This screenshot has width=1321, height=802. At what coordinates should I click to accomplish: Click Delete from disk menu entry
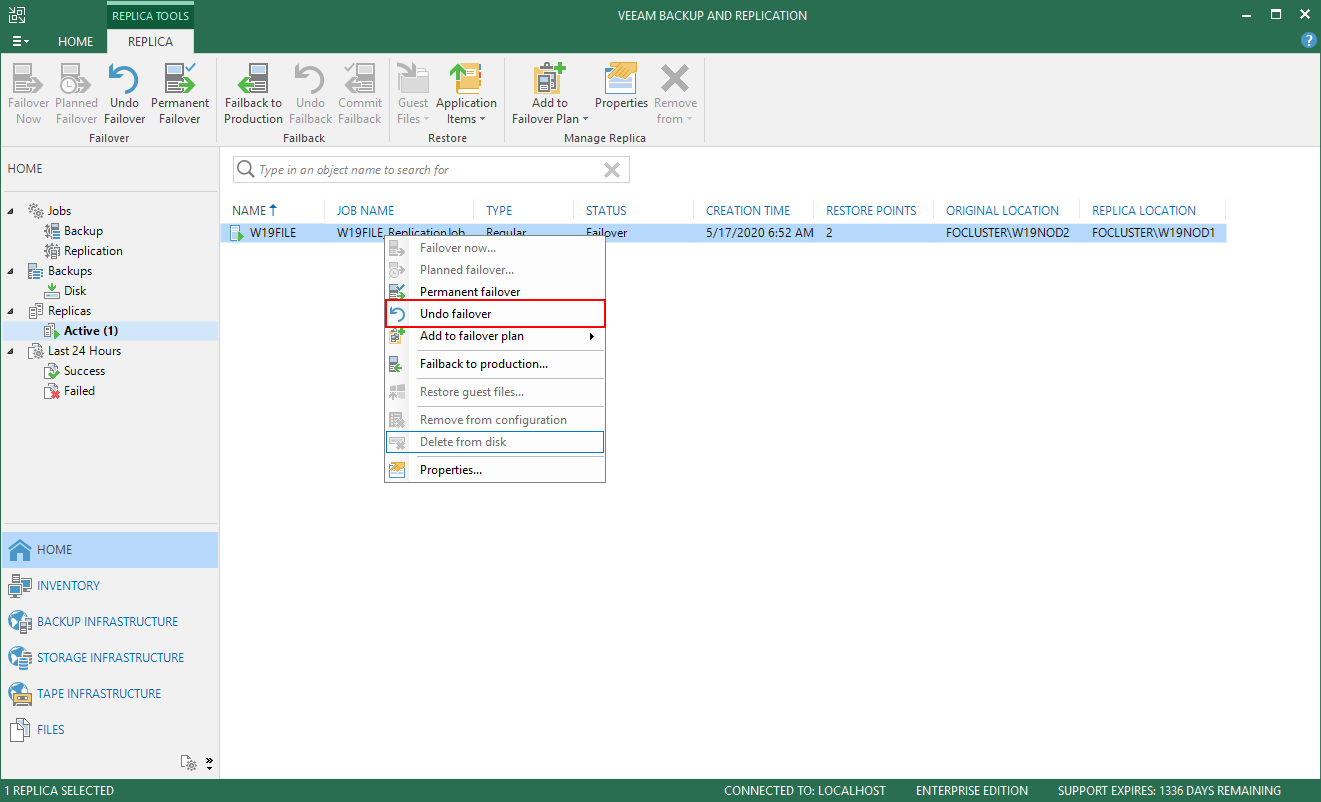[x=495, y=442]
